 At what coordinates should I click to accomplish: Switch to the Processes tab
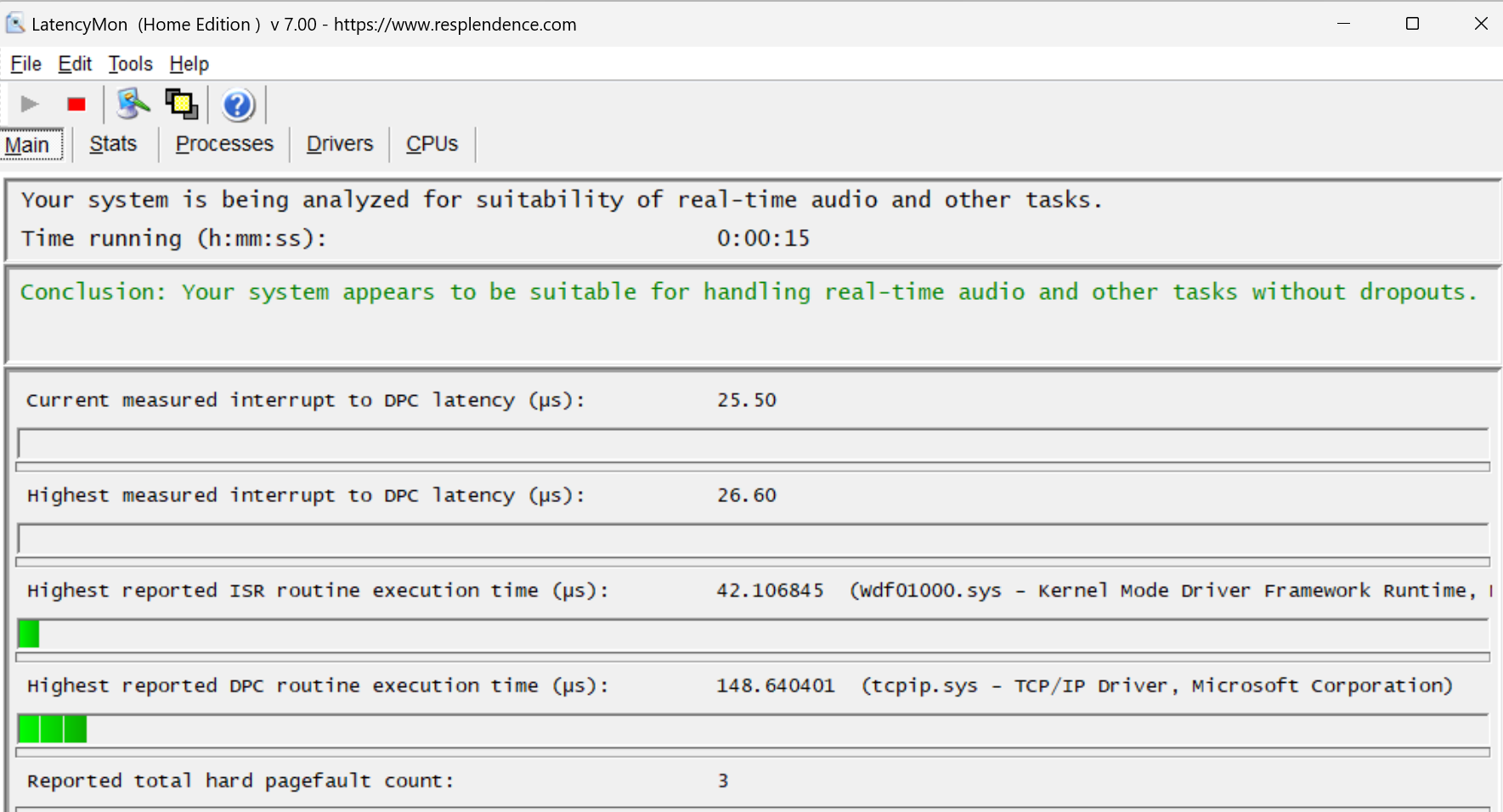(x=224, y=144)
